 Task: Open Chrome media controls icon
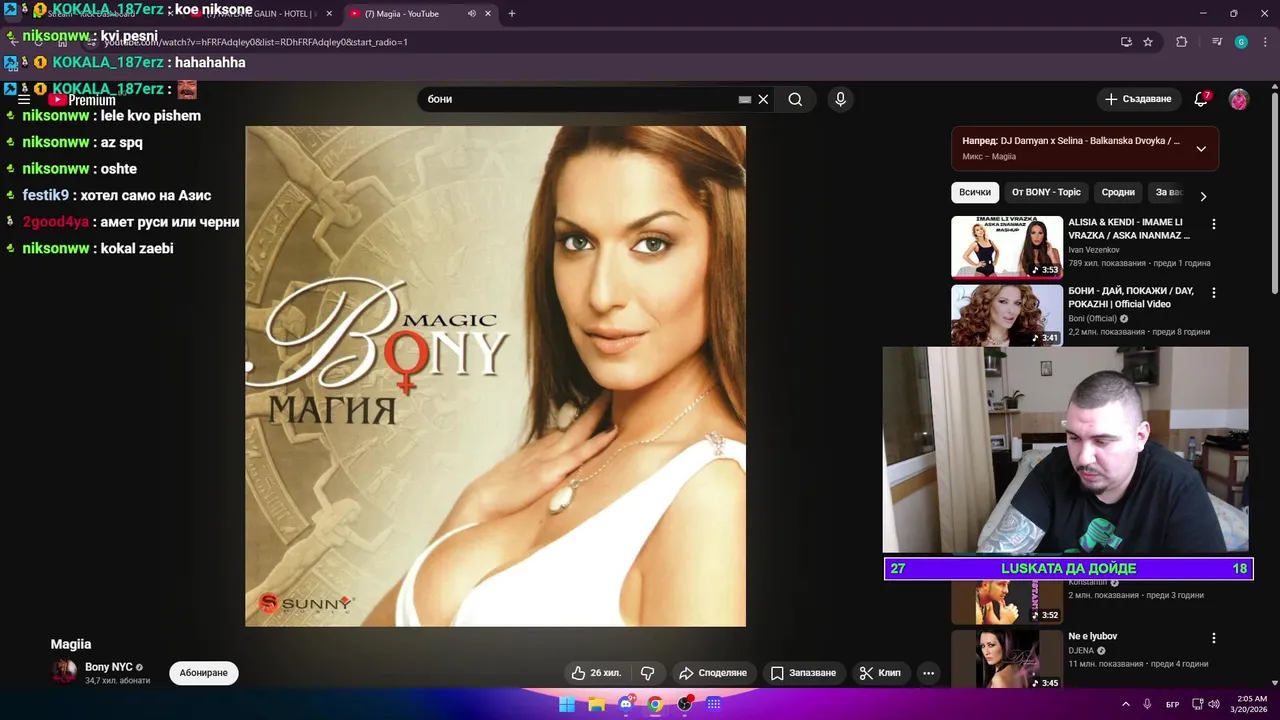point(1217,42)
